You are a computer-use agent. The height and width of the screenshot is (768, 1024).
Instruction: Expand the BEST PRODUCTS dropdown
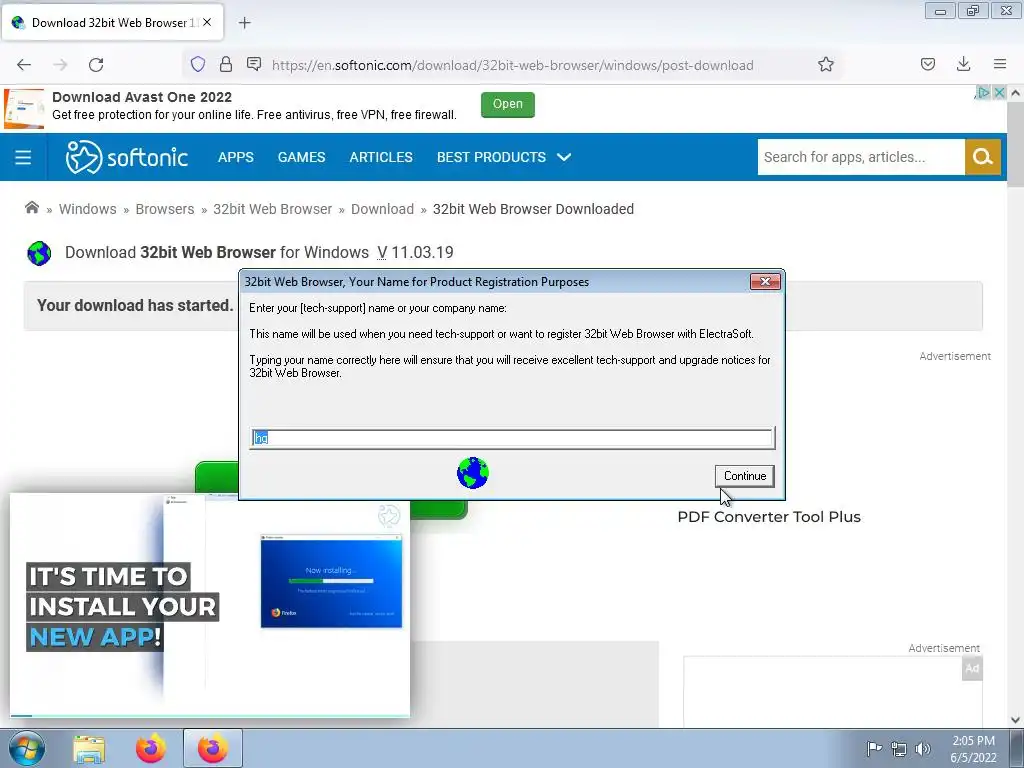(x=504, y=157)
